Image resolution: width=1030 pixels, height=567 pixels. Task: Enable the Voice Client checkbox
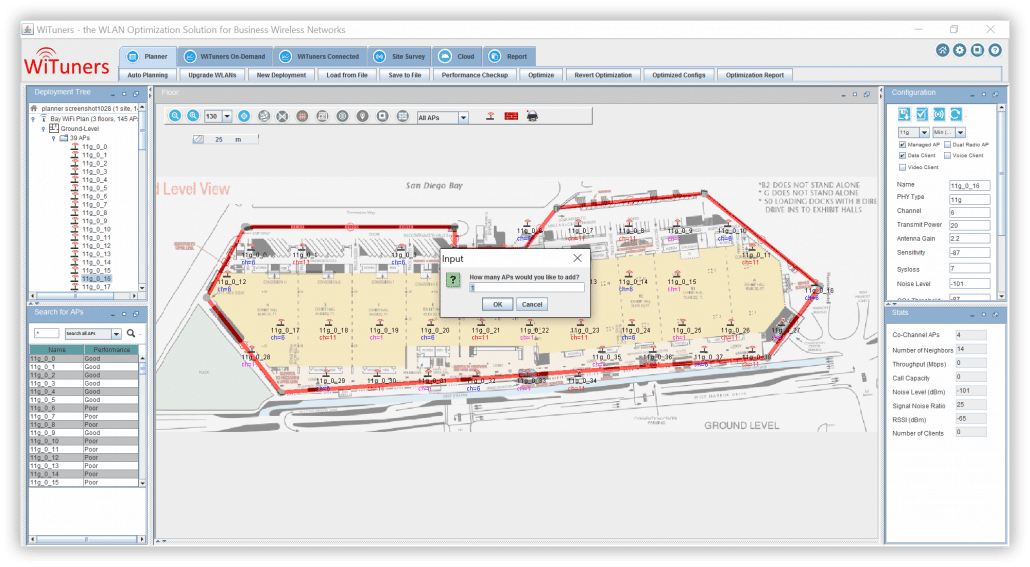[947, 156]
